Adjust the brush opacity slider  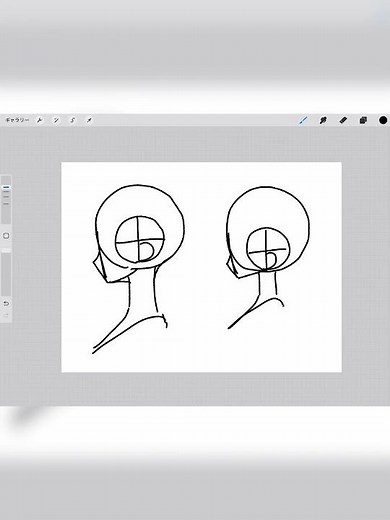point(6,273)
